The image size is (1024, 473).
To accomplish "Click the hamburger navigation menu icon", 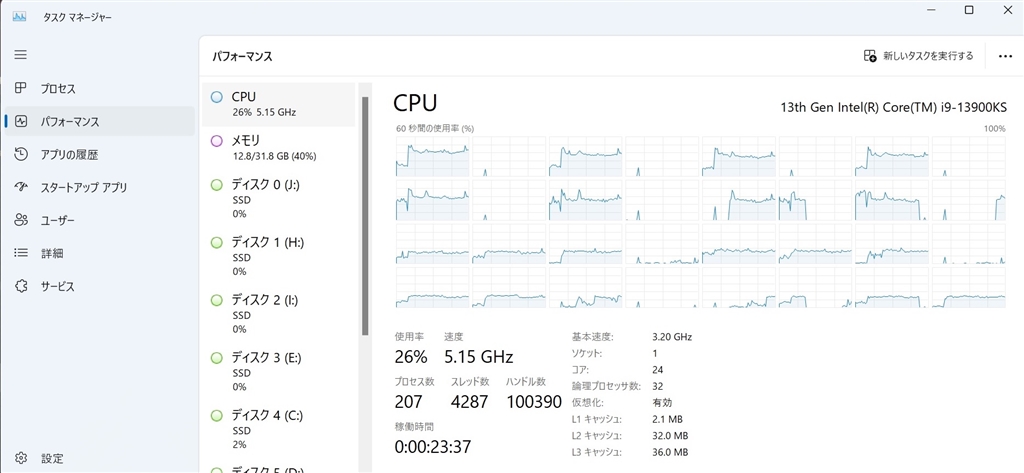I will (x=21, y=54).
